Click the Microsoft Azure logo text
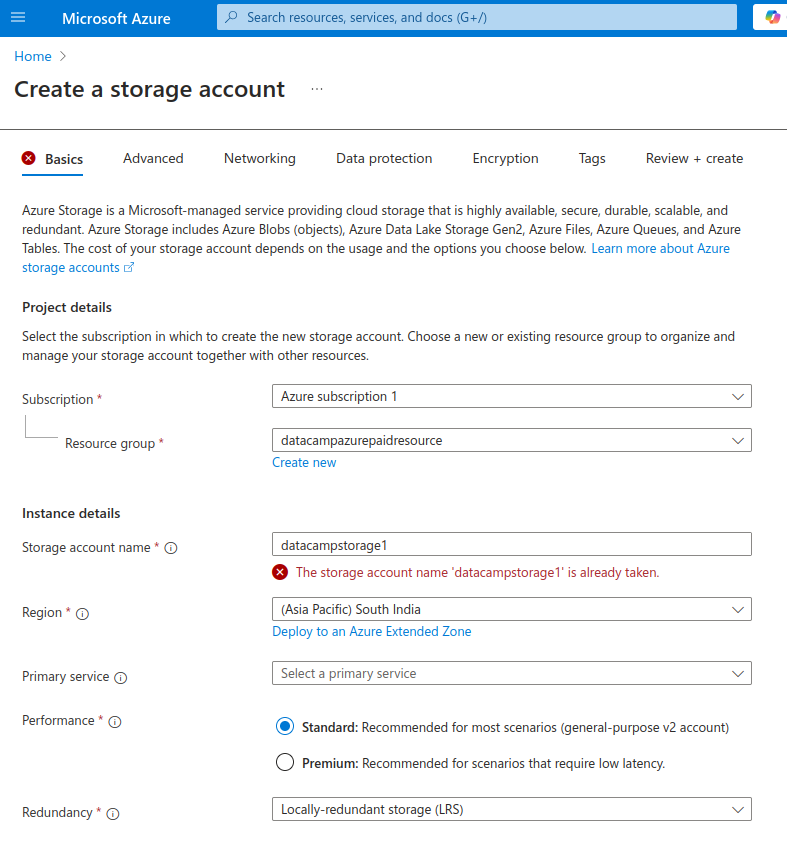 pyautogui.click(x=116, y=18)
